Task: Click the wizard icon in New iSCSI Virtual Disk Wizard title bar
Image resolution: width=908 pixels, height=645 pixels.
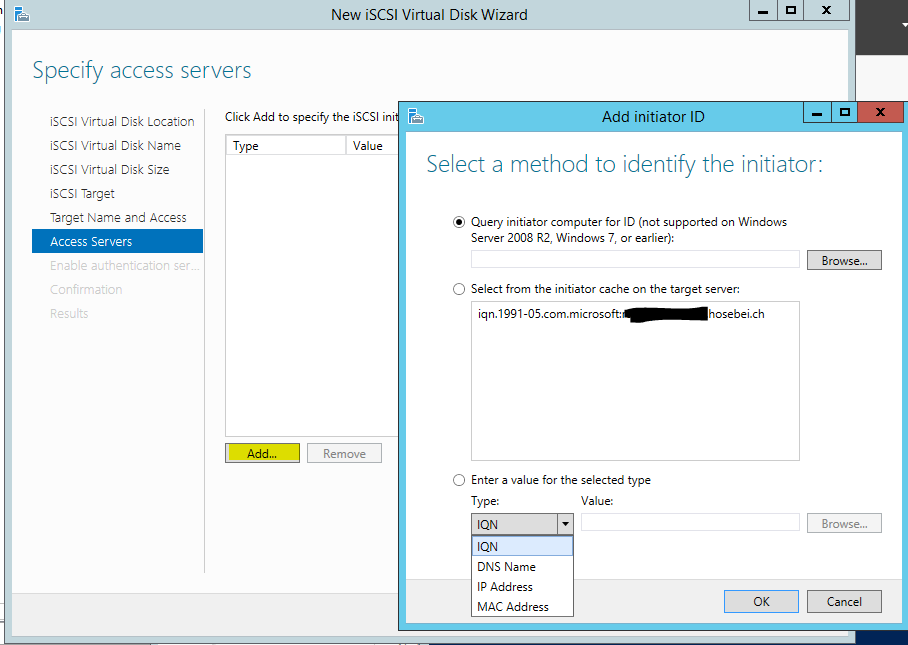Action: point(21,14)
